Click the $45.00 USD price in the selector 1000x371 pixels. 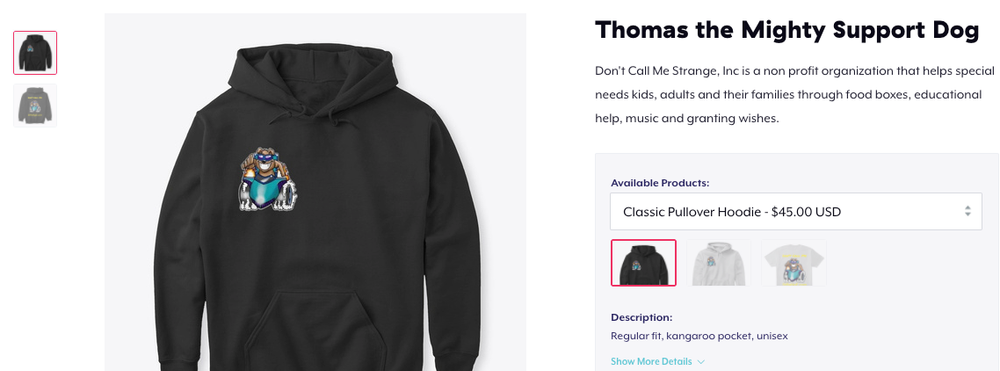coord(806,212)
